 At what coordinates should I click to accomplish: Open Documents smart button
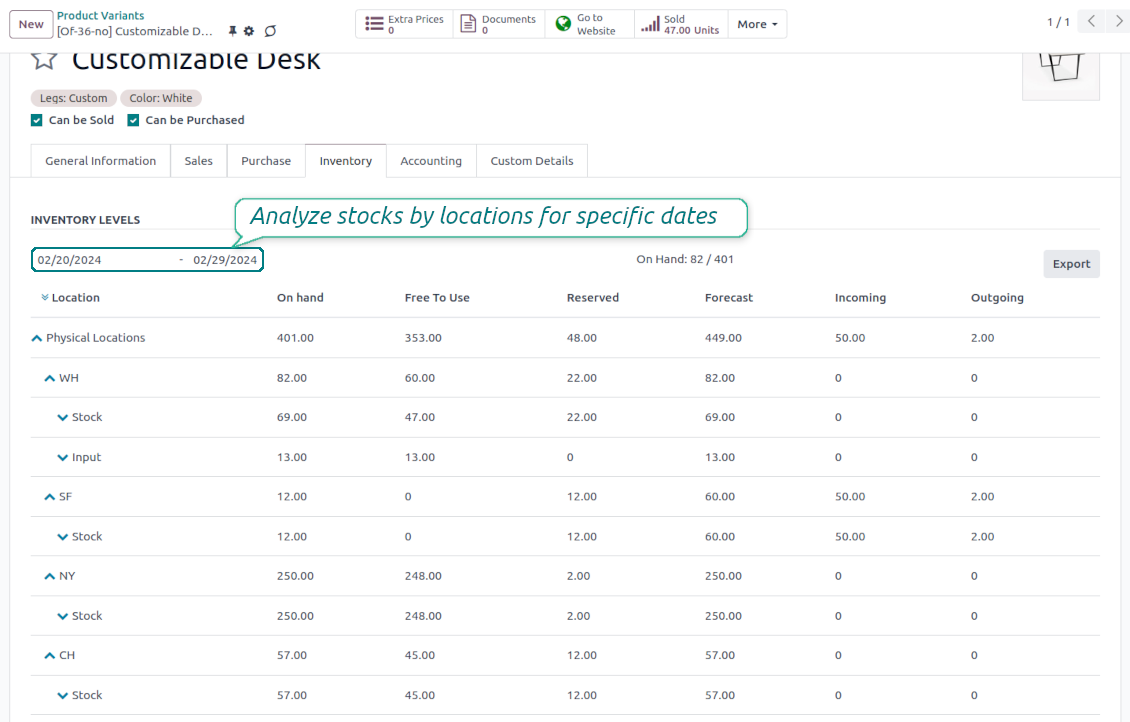498,25
